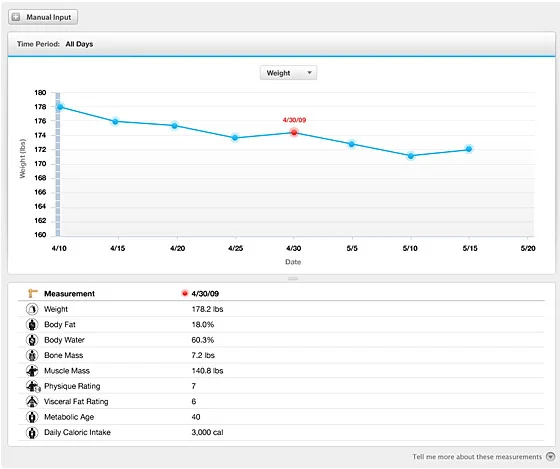
Task: Click the Measurement header ruler icon
Action: pos(32,293)
